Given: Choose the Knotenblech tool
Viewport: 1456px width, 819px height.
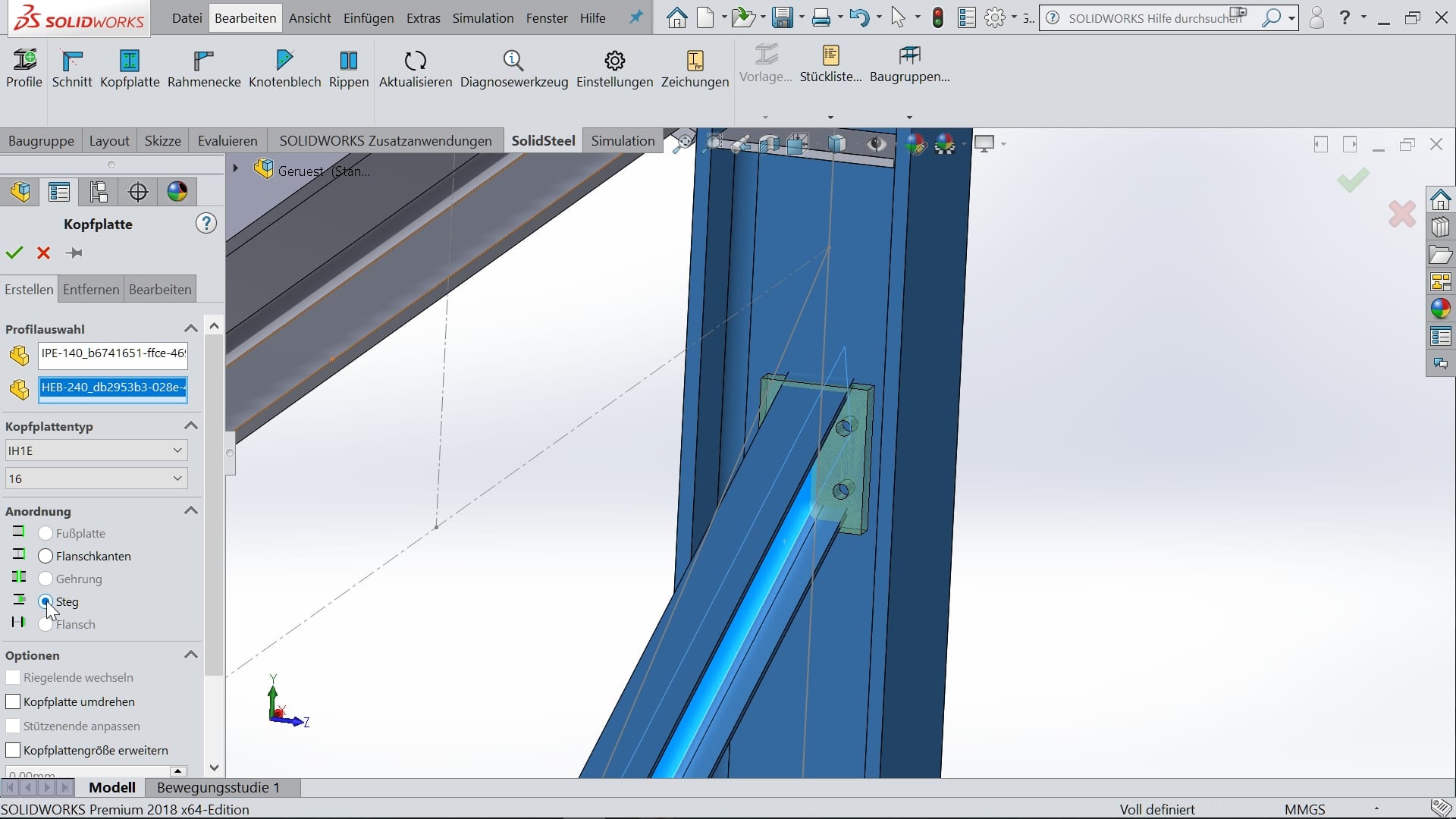Looking at the screenshot, I should 285,68.
